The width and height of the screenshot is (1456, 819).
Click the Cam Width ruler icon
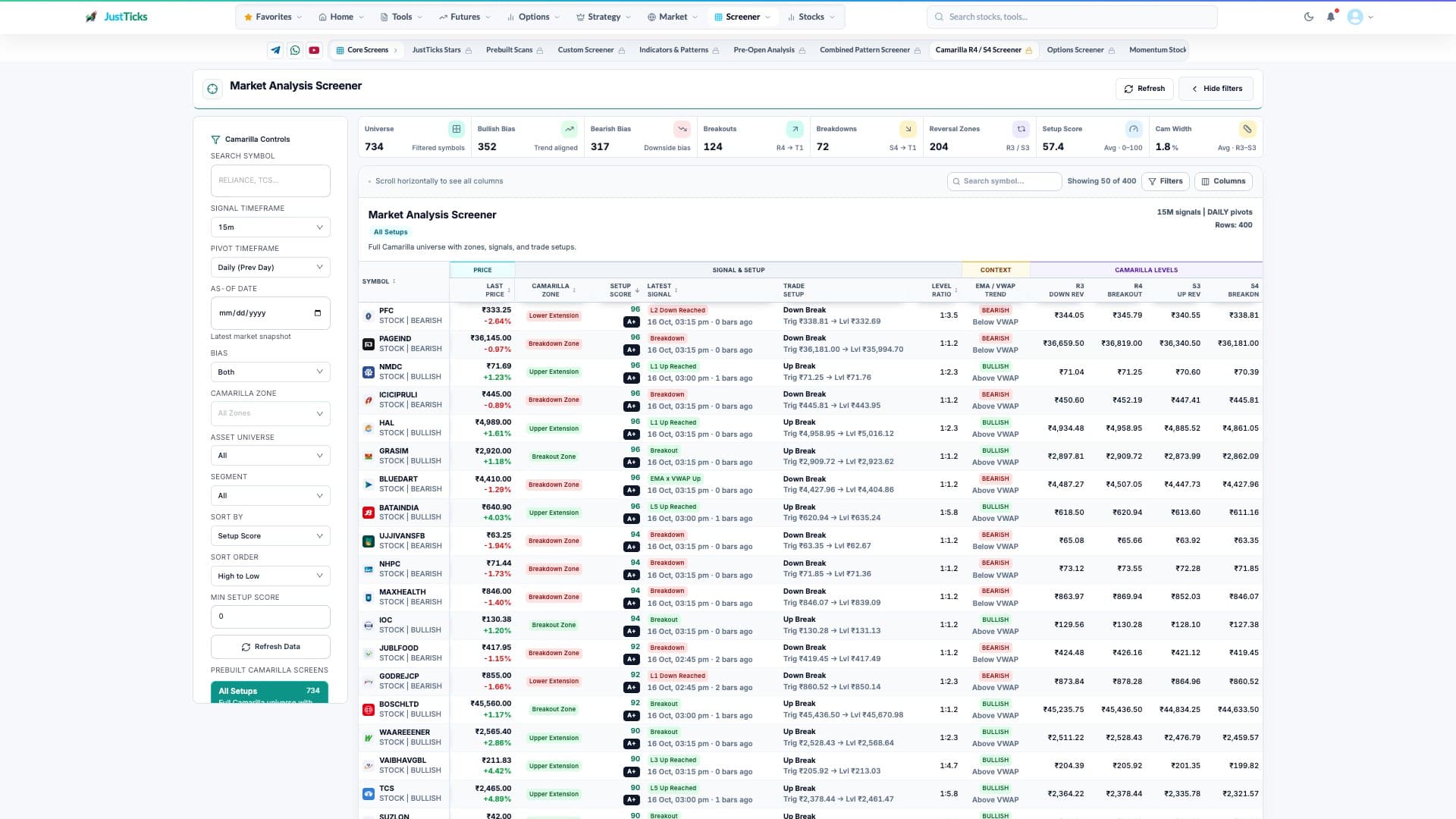point(1247,129)
